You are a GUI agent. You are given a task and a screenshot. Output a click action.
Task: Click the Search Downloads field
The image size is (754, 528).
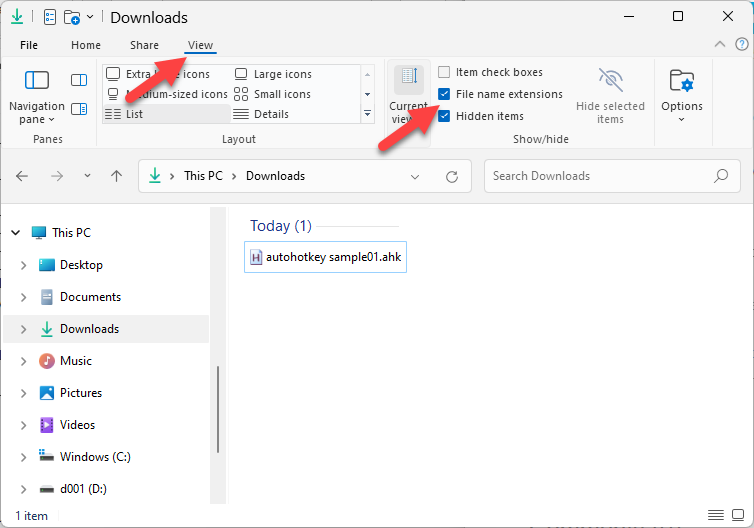tap(612, 176)
